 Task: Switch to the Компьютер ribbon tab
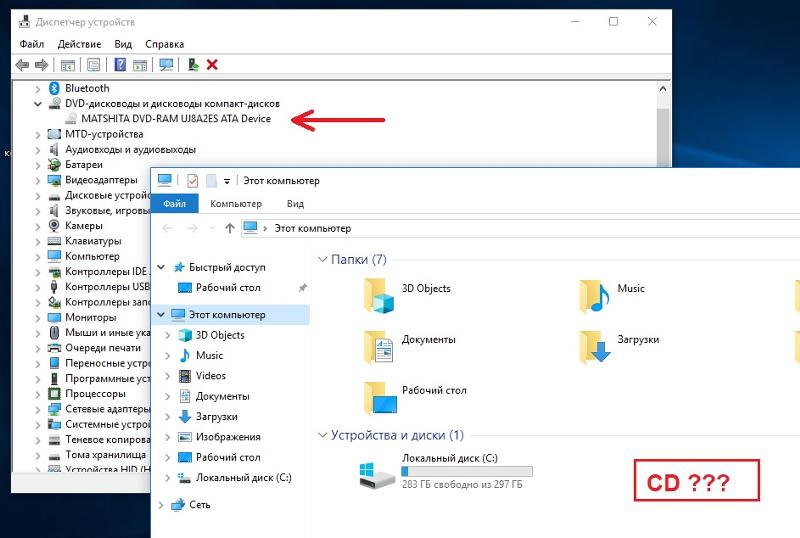(236, 204)
